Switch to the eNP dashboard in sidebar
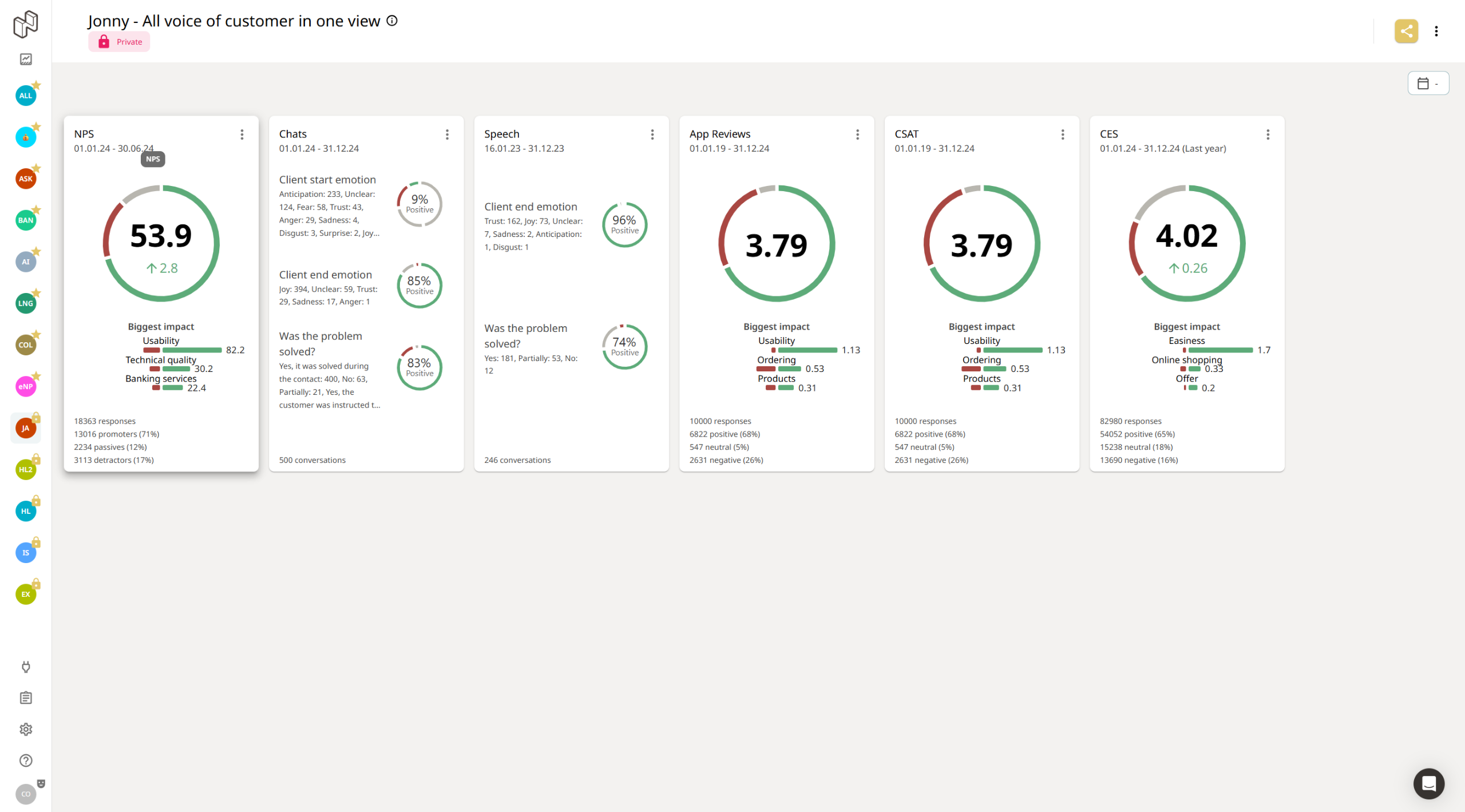The width and height of the screenshot is (1465, 812). 26,386
